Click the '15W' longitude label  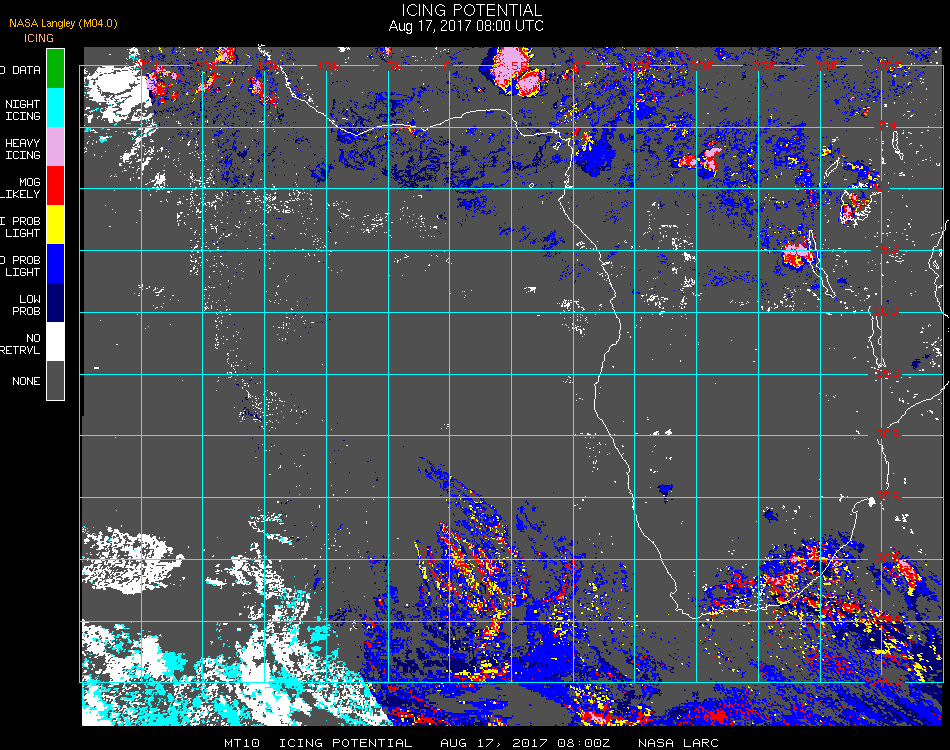(268, 66)
